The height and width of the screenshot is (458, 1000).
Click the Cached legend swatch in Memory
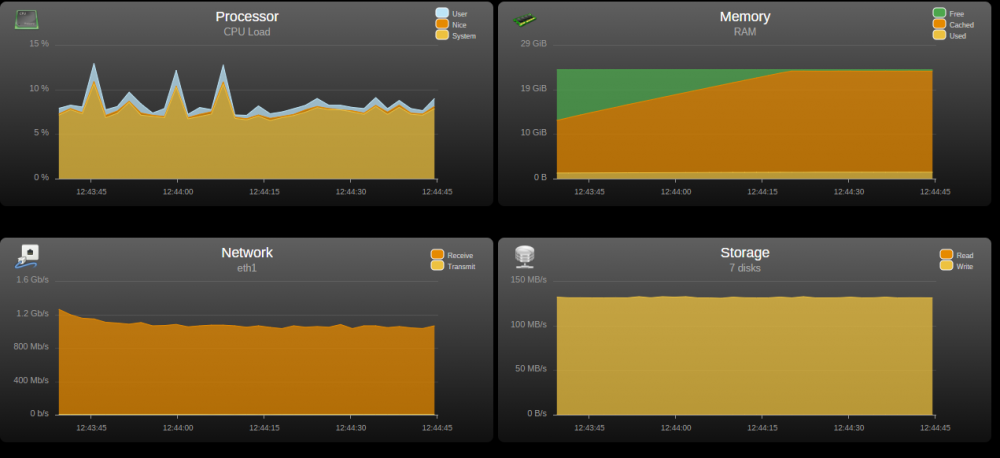click(939, 24)
